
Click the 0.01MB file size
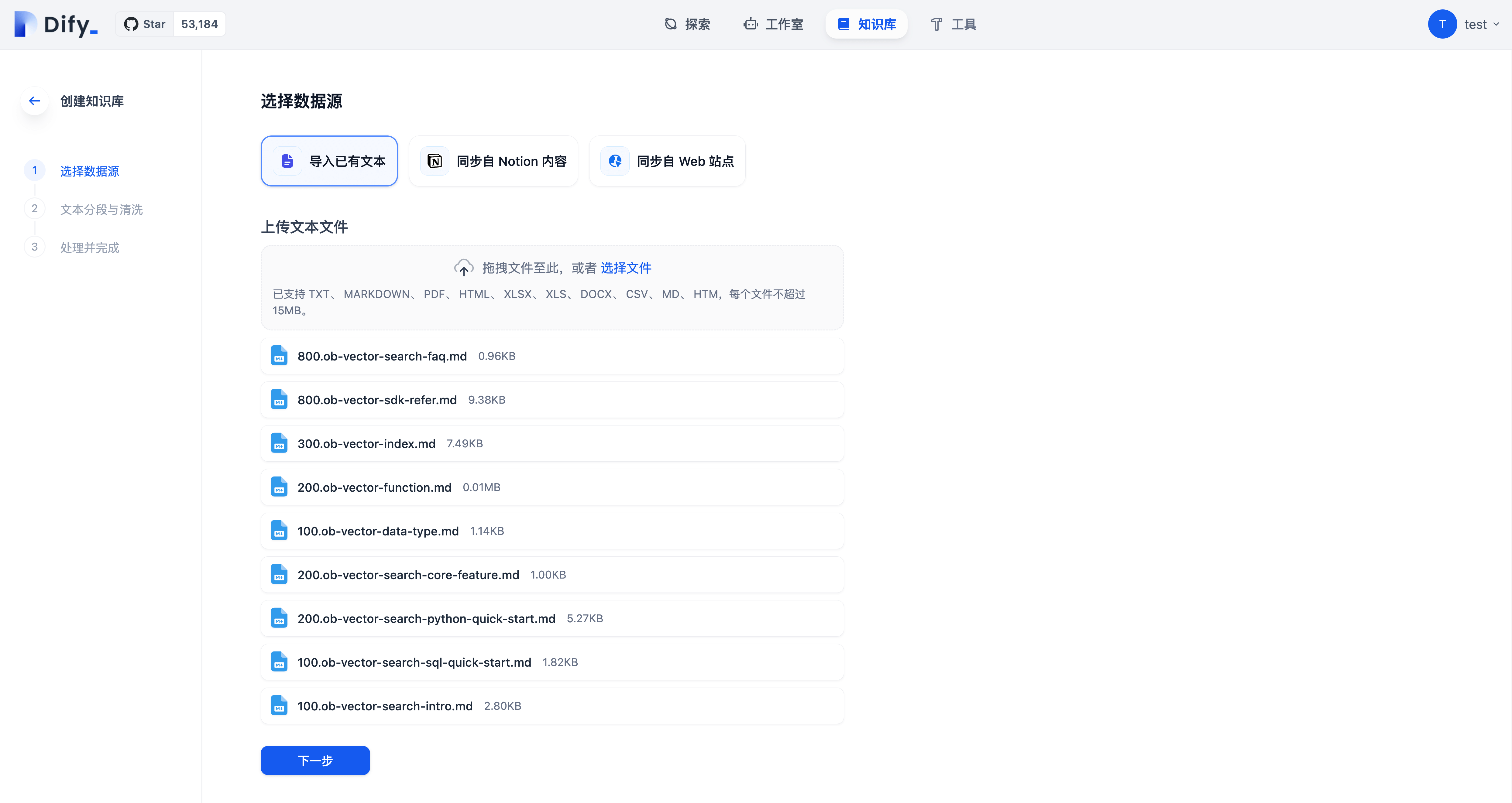click(x=481, y=487)
